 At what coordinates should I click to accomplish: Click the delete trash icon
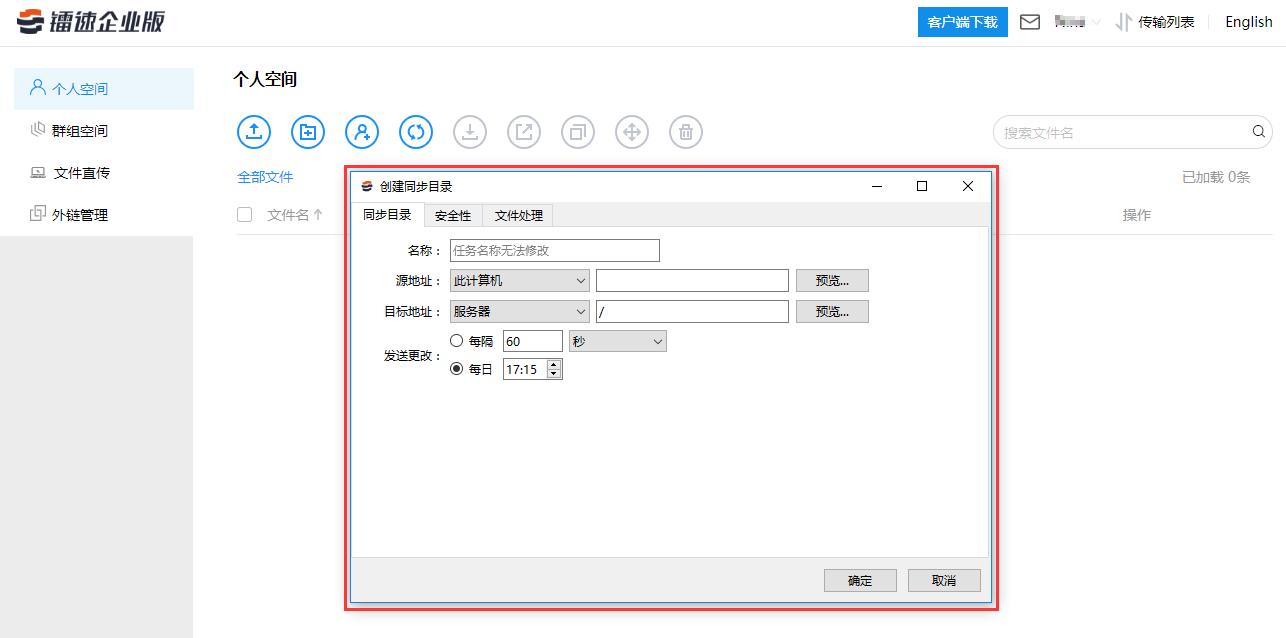click(x=685, y=131)
